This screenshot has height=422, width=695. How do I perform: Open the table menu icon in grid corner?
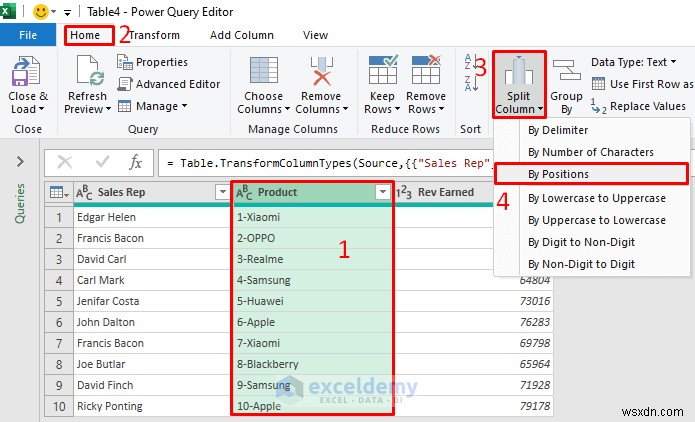pos(59,192)
